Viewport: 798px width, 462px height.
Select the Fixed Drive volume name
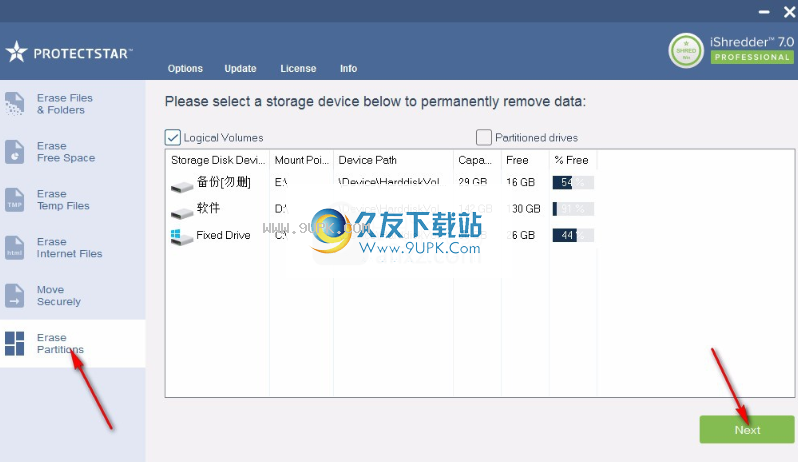[223, 235]
